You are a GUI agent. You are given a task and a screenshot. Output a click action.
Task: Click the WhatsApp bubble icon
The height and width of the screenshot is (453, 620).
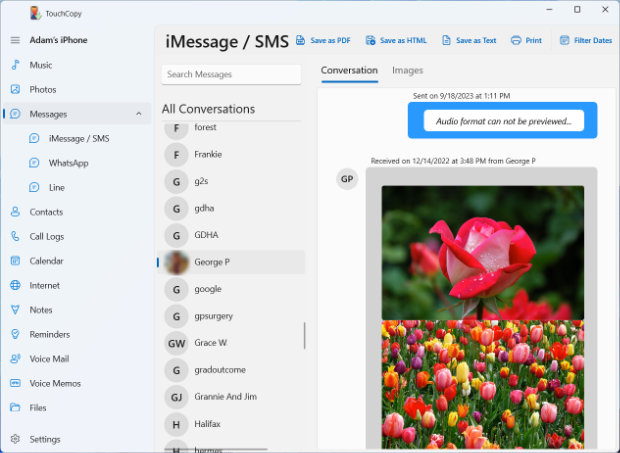(34, 163)
